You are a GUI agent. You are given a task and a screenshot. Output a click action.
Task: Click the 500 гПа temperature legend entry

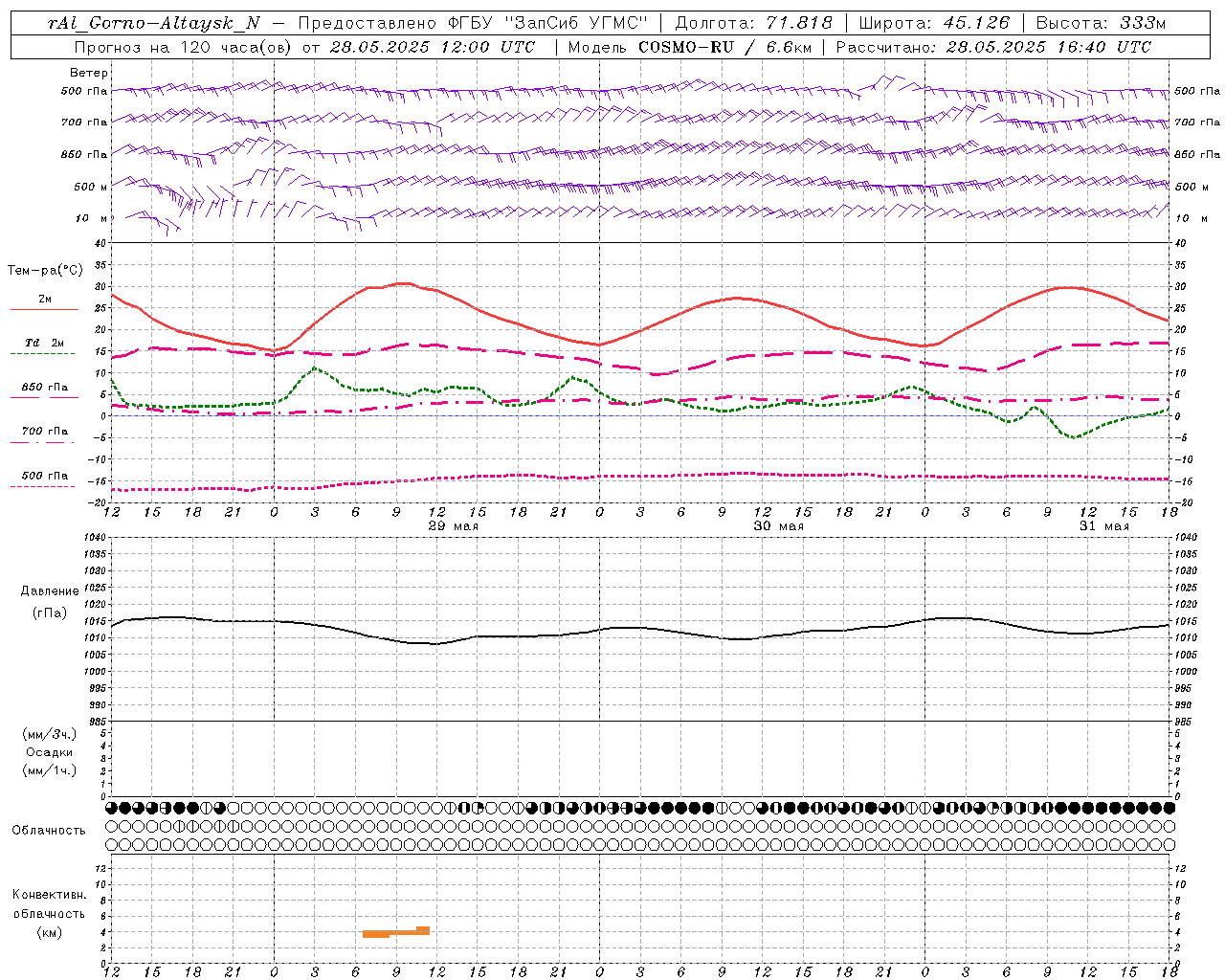click(45, 476)
